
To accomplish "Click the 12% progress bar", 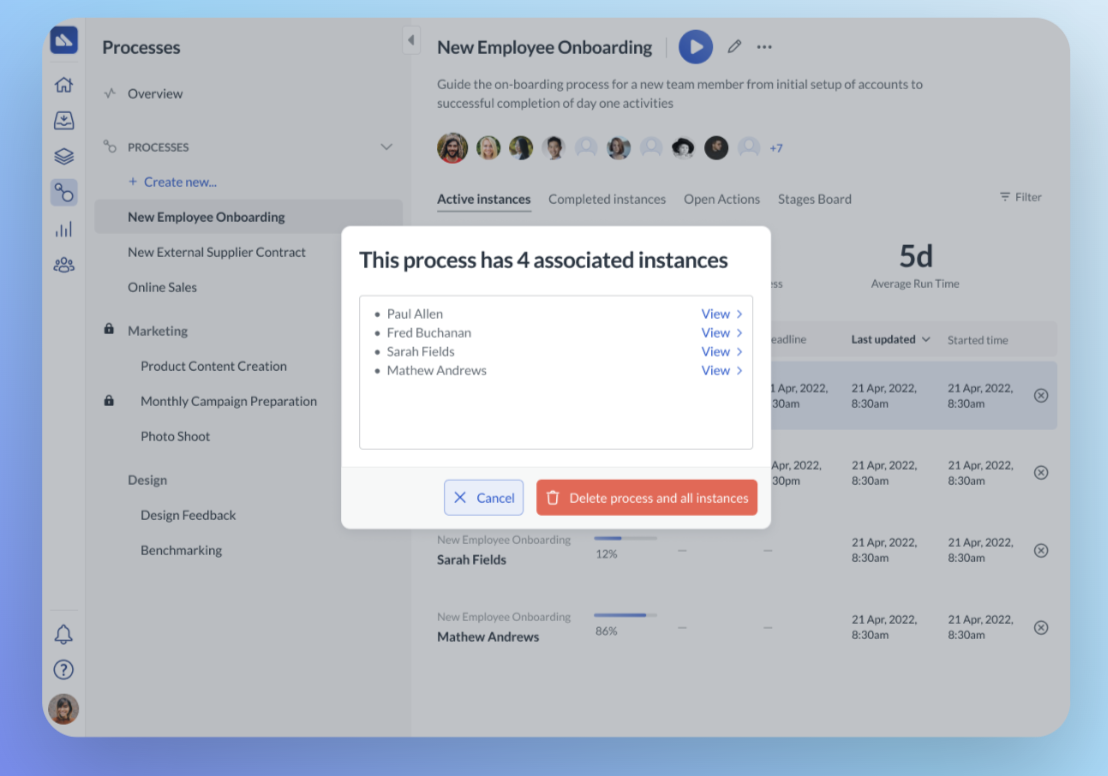I will [625, 539].
